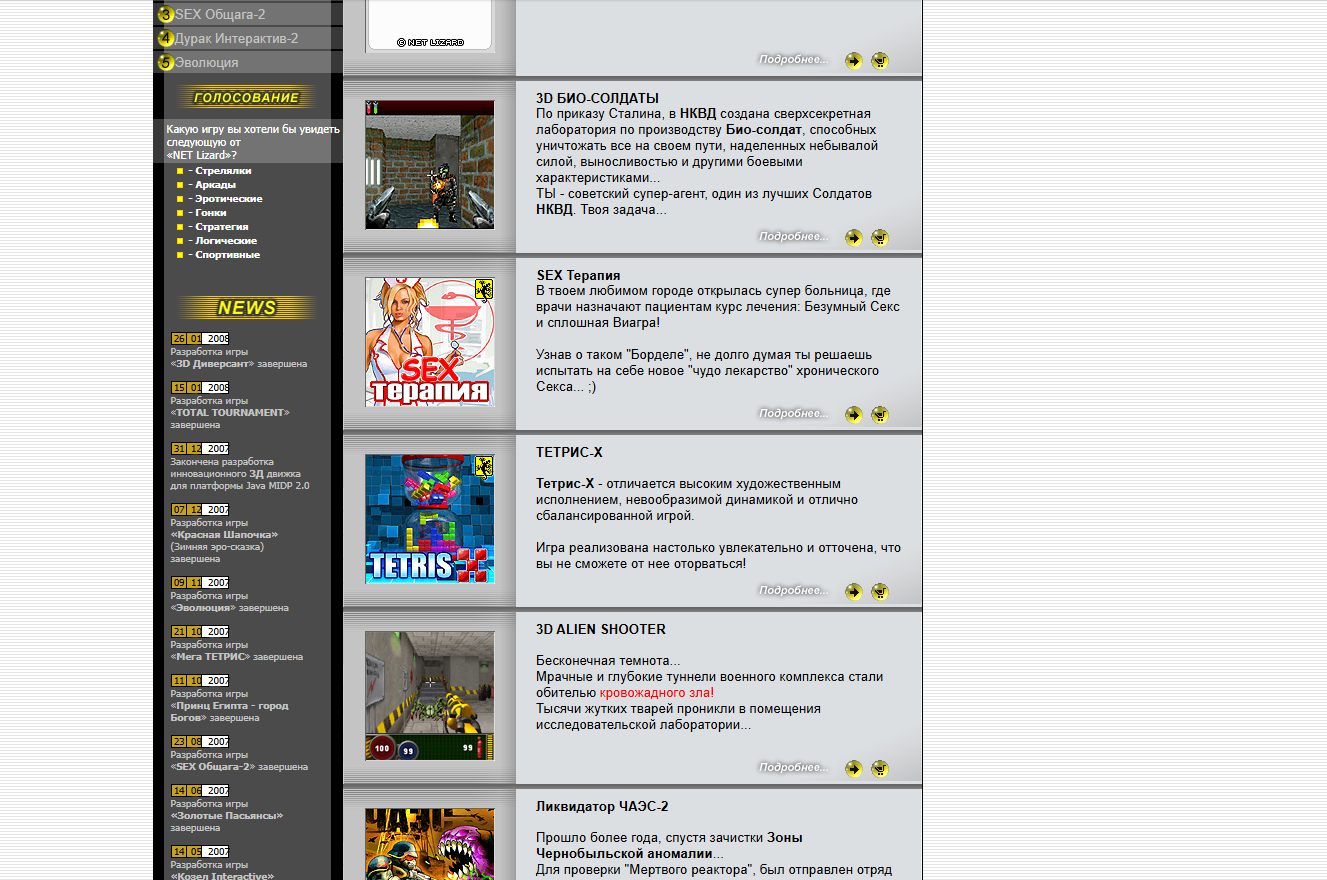1327x880 pixels.
Task: Buy ТЕТРИС-X using its cart icon
Action: pyautogui.click(x=880, y=591)
